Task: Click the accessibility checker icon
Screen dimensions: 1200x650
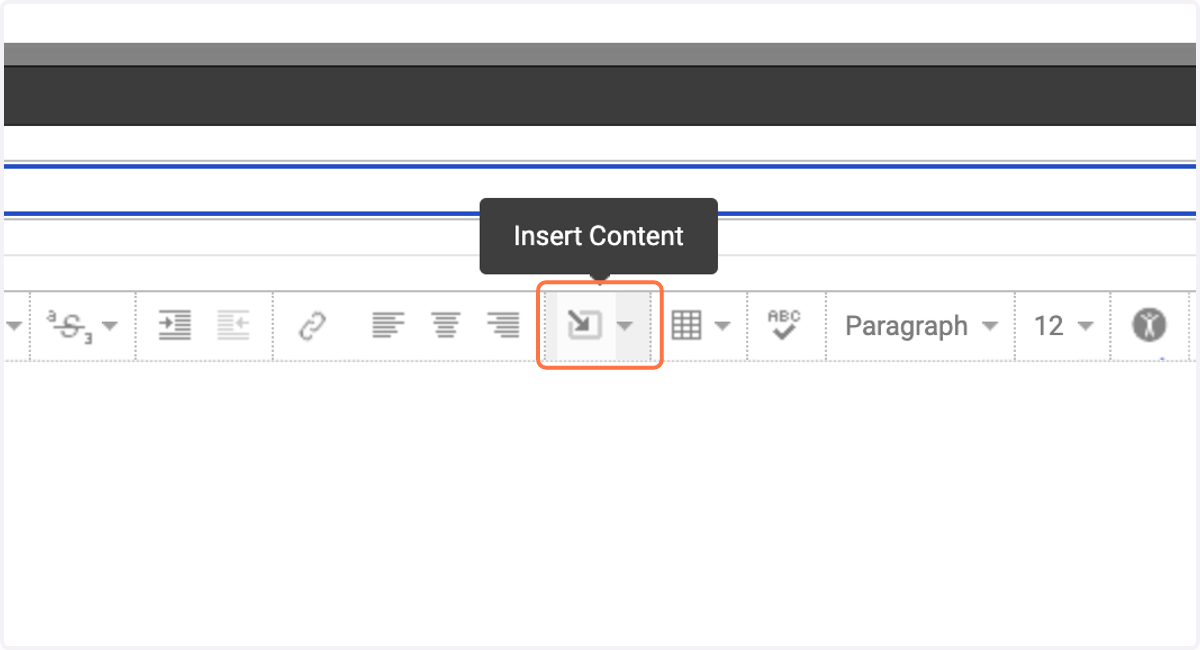Action: pos(1150,325)
